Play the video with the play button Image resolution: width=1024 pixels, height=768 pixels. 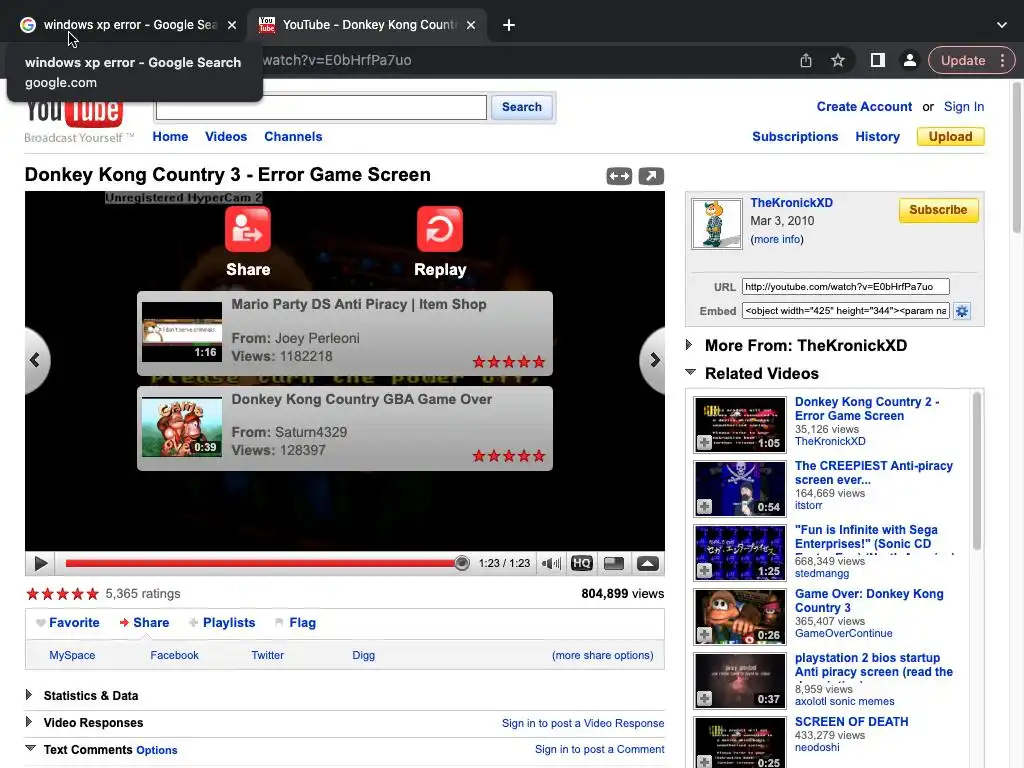40,564
